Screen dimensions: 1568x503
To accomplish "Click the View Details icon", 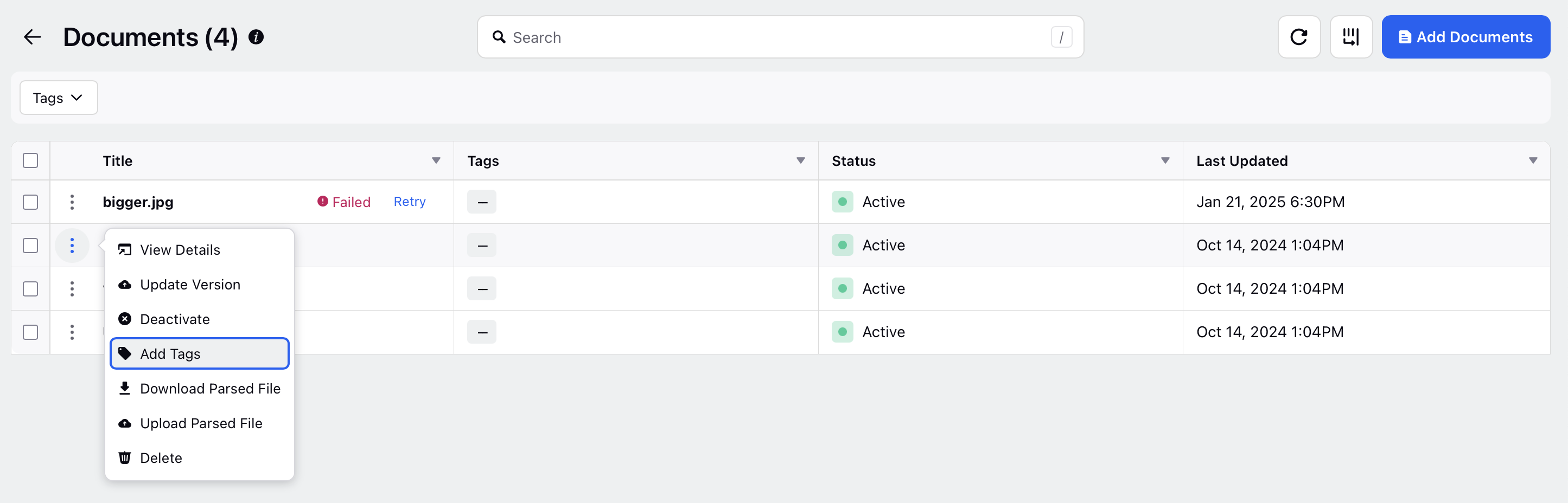I will tap(125, 249).
